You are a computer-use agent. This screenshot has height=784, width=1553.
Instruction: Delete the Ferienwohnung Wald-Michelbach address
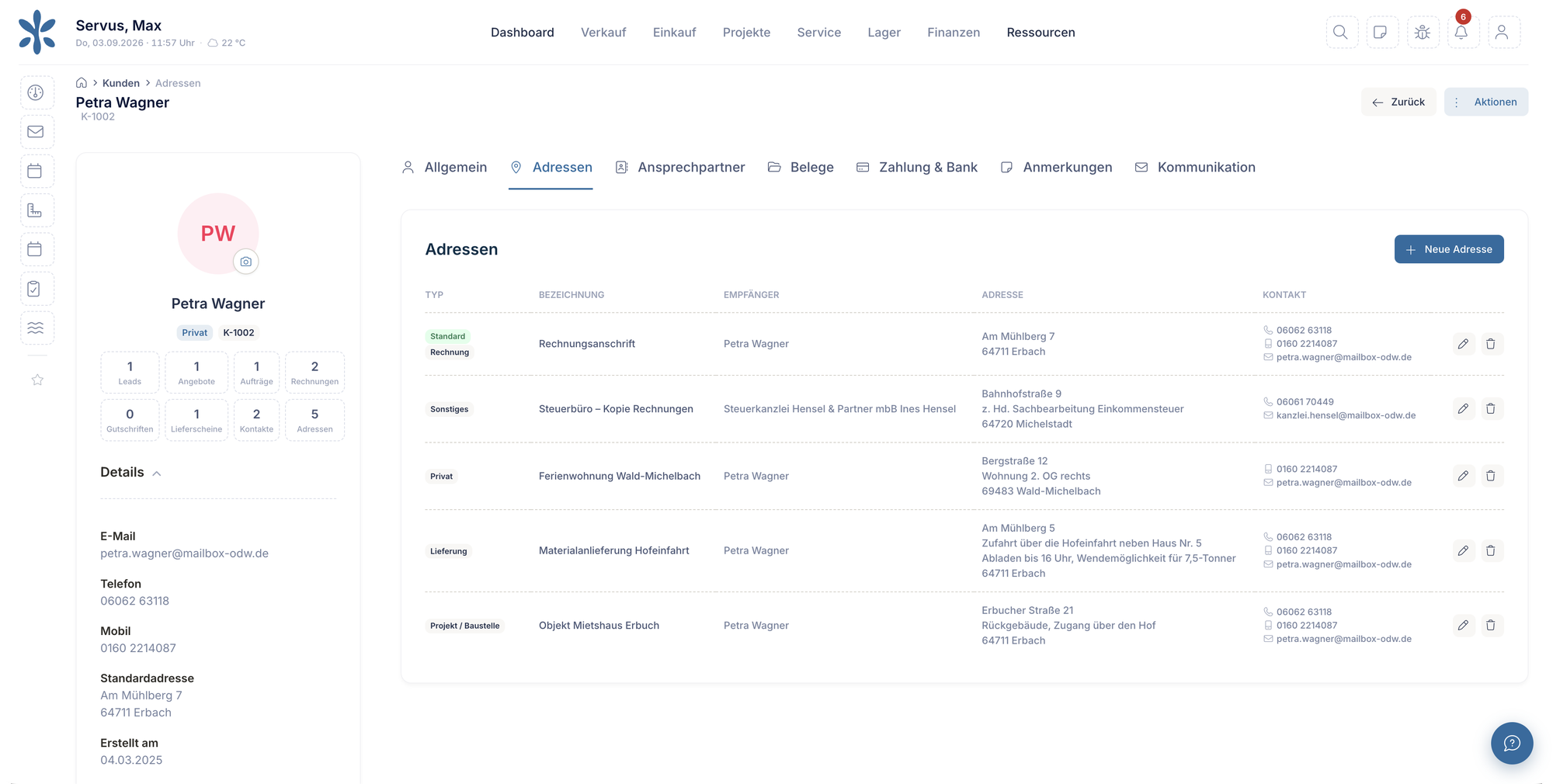[1491, 476]
